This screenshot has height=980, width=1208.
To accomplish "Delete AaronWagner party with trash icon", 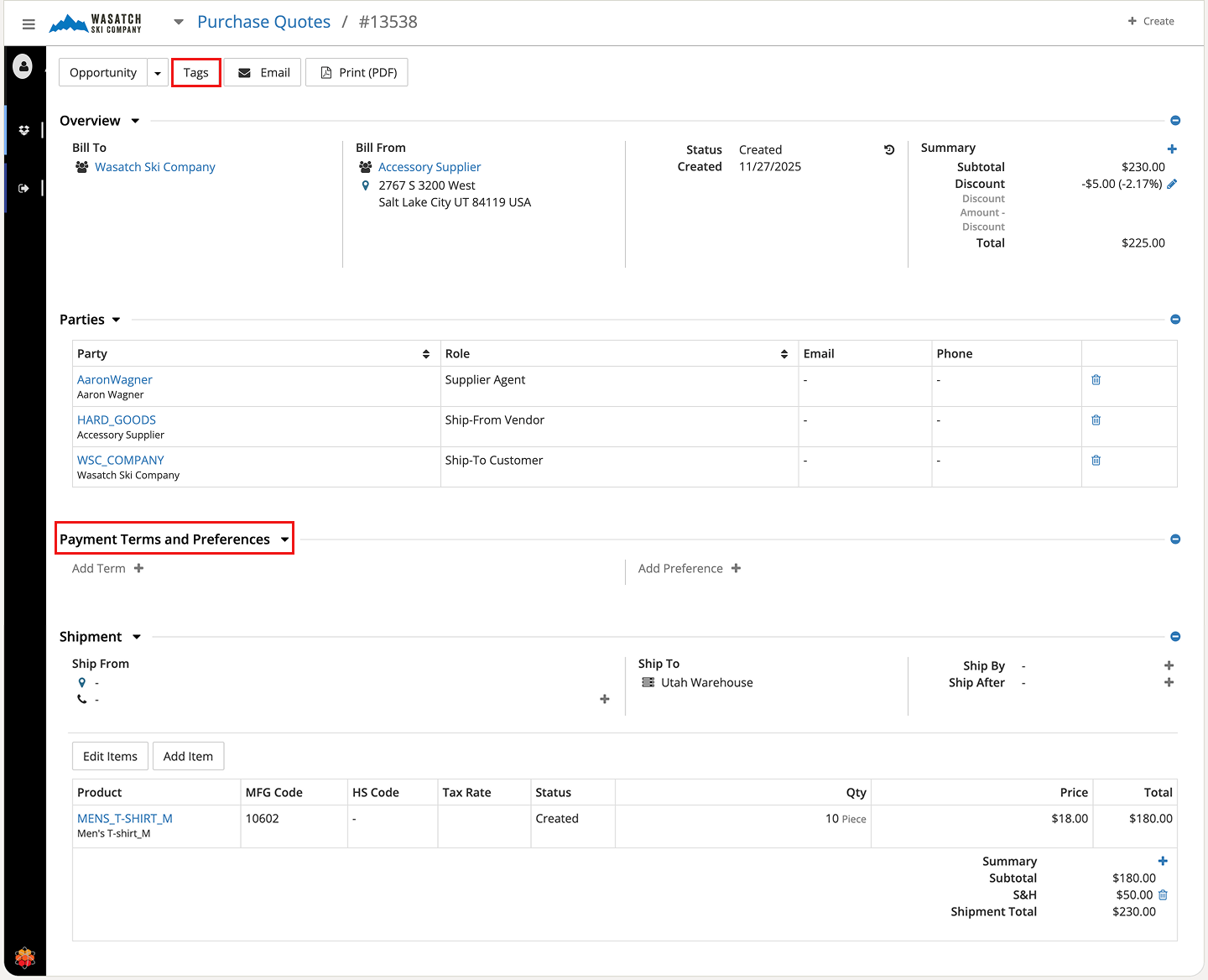I will (1096, 380).
